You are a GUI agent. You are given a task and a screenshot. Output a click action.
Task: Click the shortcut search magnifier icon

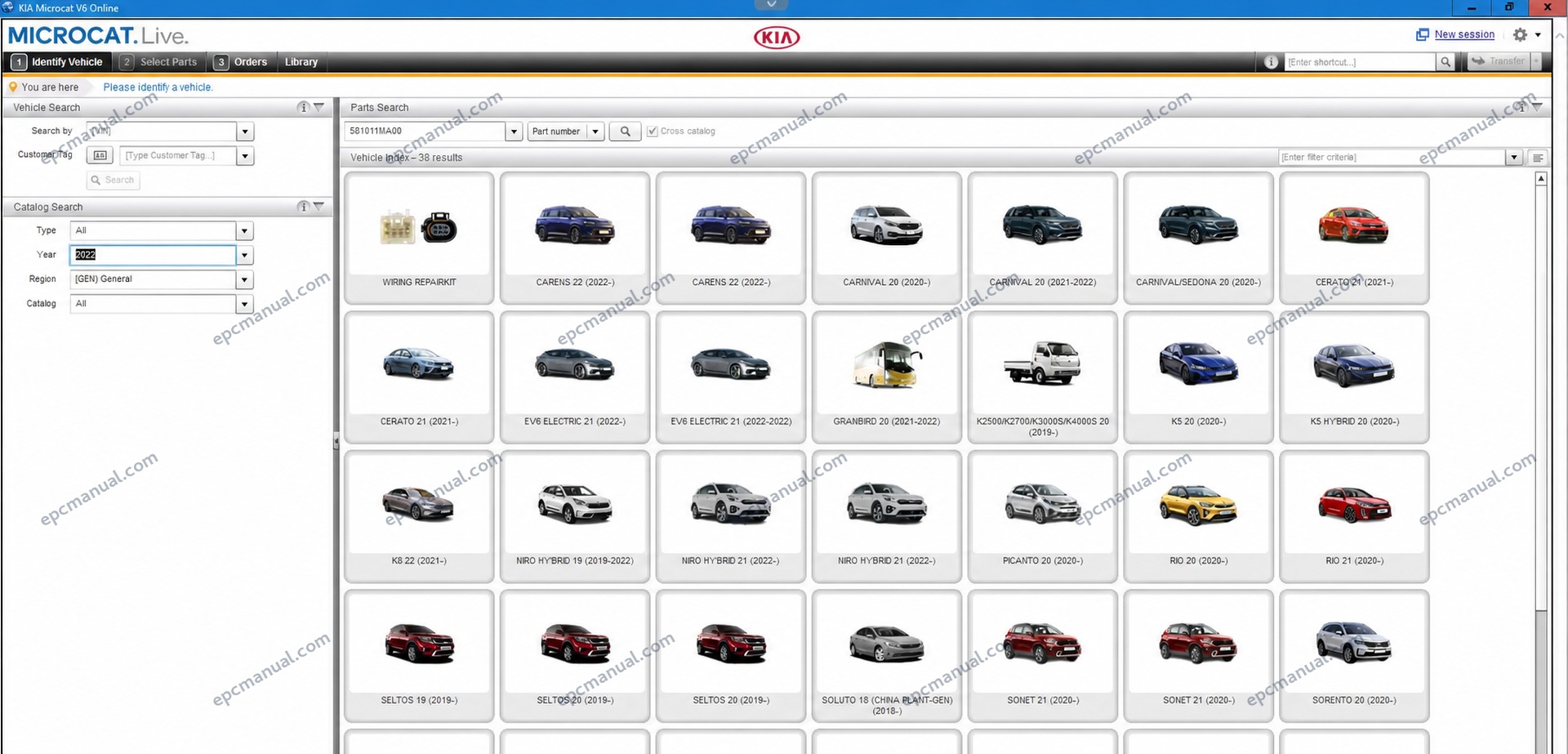pos(1445,62)
